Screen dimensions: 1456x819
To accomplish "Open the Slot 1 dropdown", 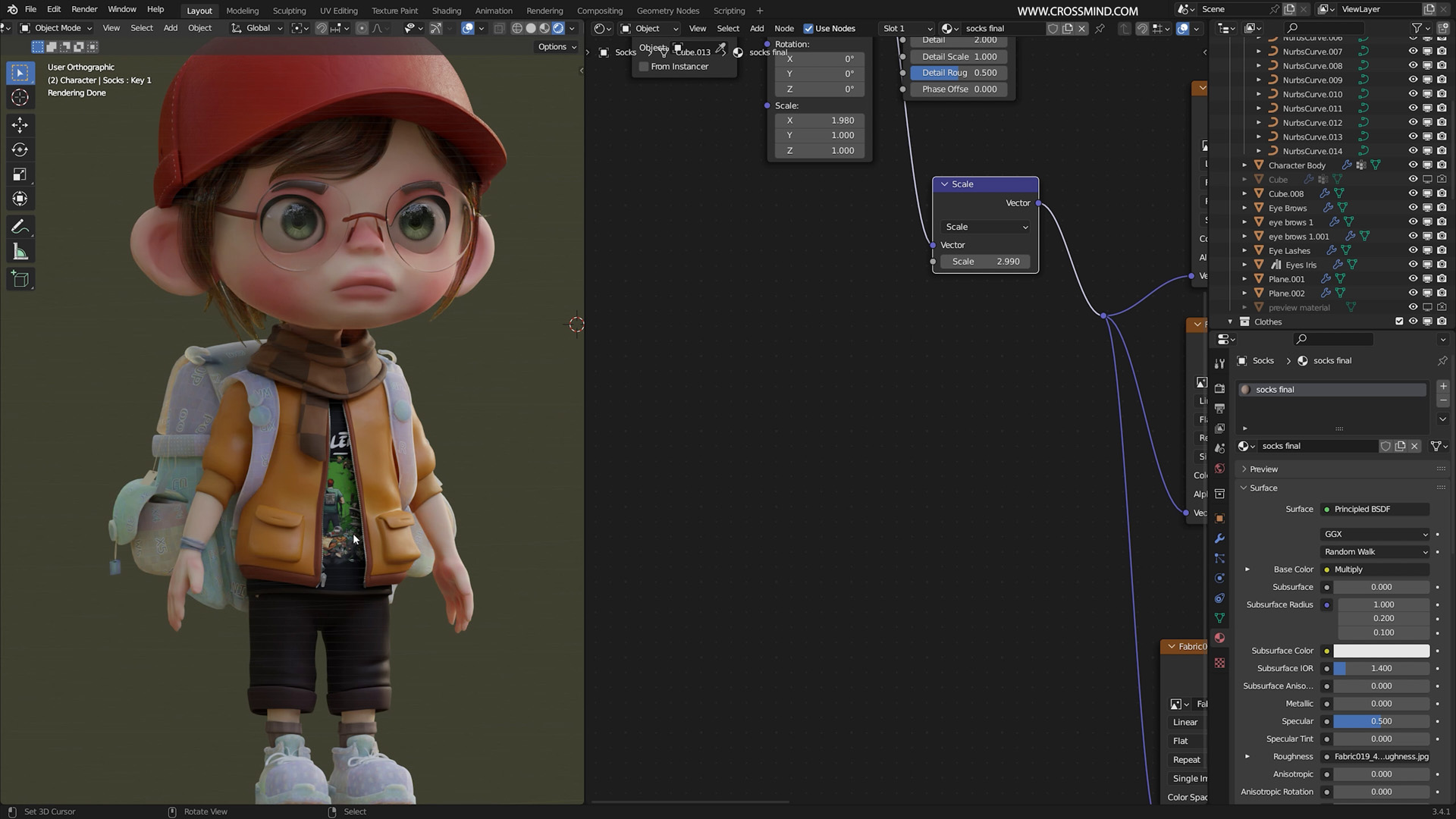I will (906, 28).
